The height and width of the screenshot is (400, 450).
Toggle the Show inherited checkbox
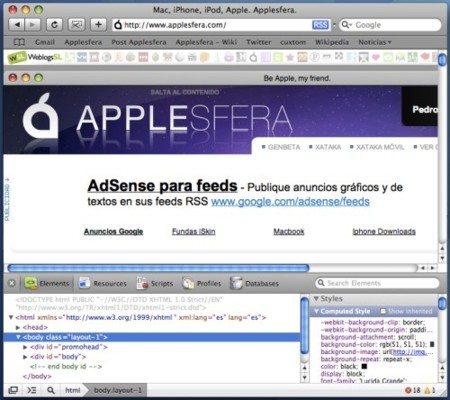pyautogui.click(x=383, y=311)
